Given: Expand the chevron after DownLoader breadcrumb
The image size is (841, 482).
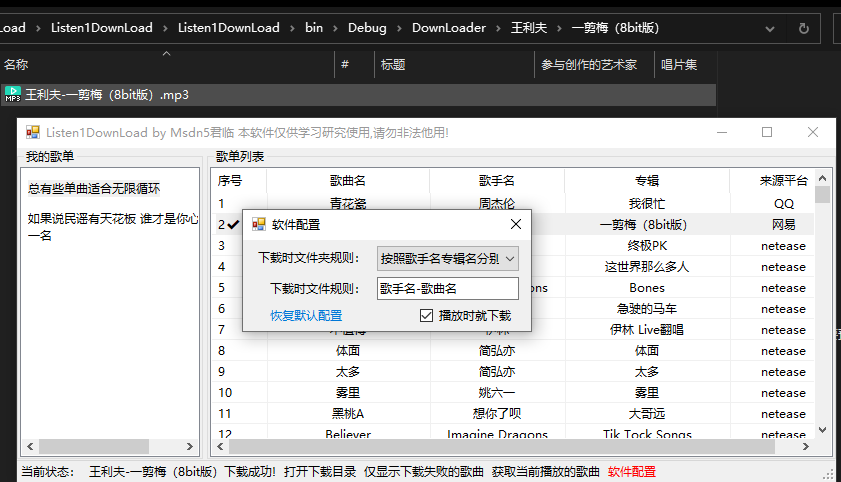Looking at the screenshot, I should tap(498, 28).
